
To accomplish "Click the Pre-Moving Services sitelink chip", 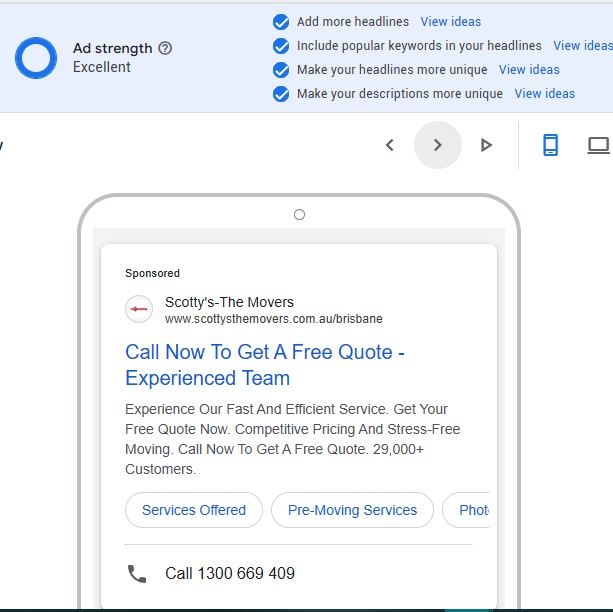I will point(352,510).
